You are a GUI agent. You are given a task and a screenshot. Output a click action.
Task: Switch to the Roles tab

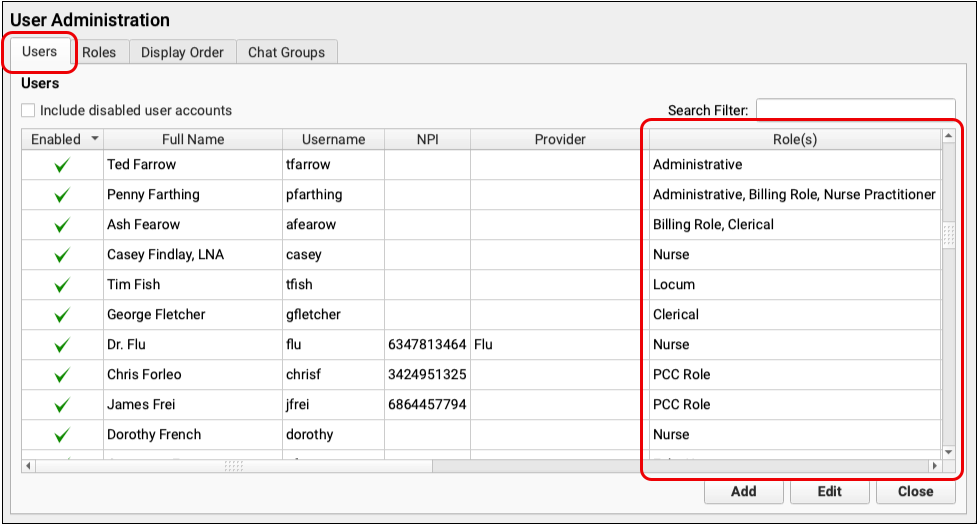(x=99, y=53)
